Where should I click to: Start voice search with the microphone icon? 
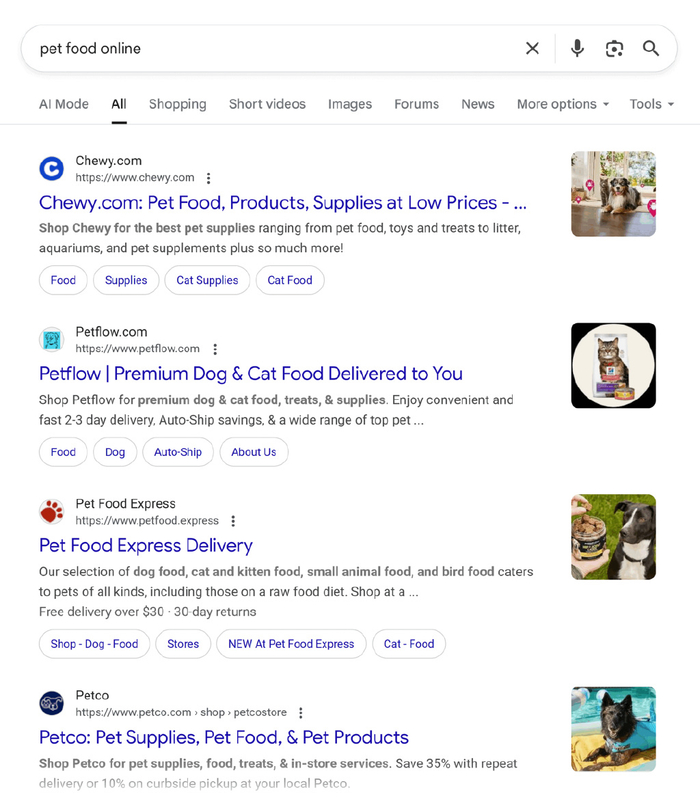(x=577, y=48)
